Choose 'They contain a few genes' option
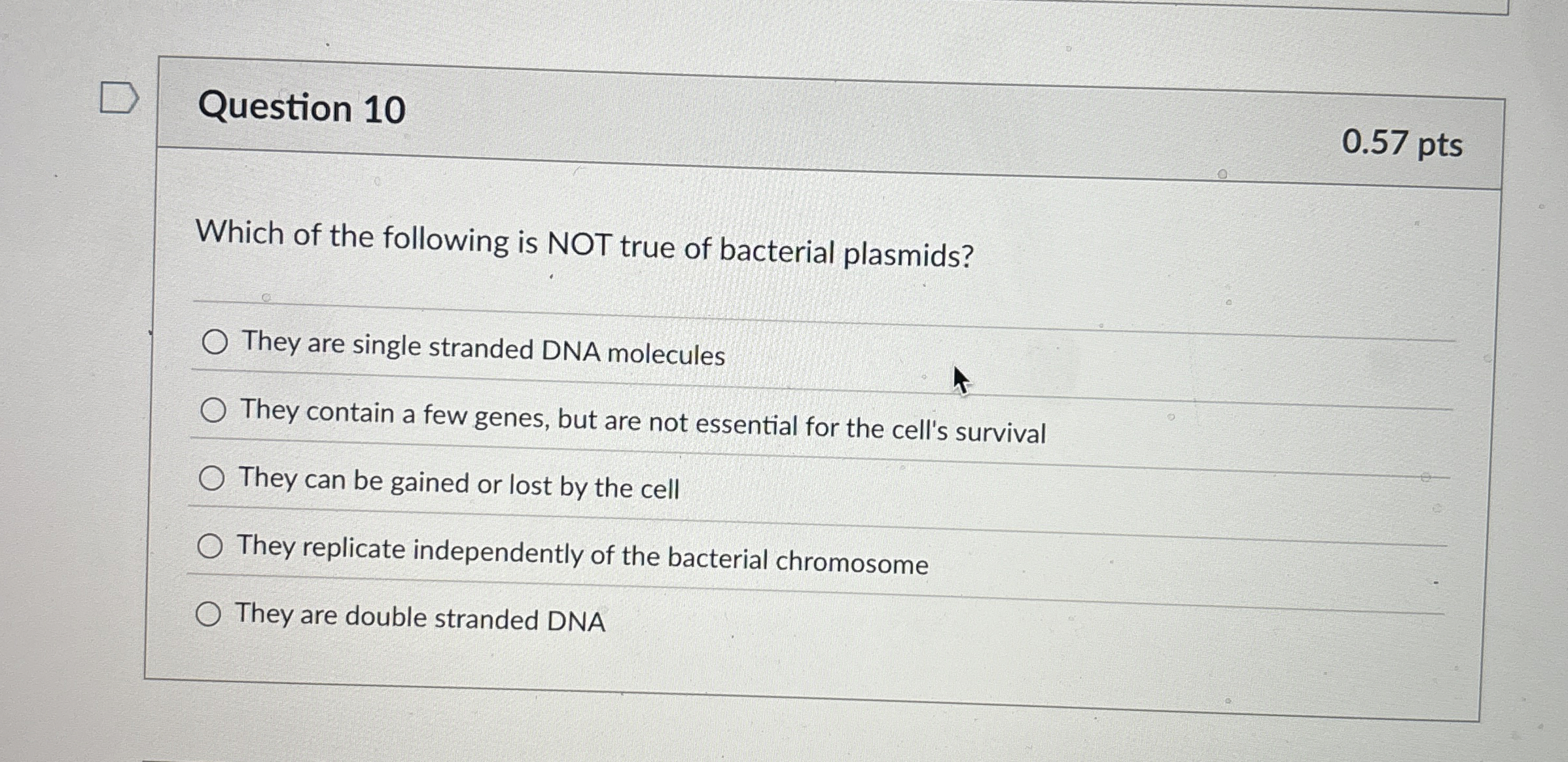 pos(213,410)
